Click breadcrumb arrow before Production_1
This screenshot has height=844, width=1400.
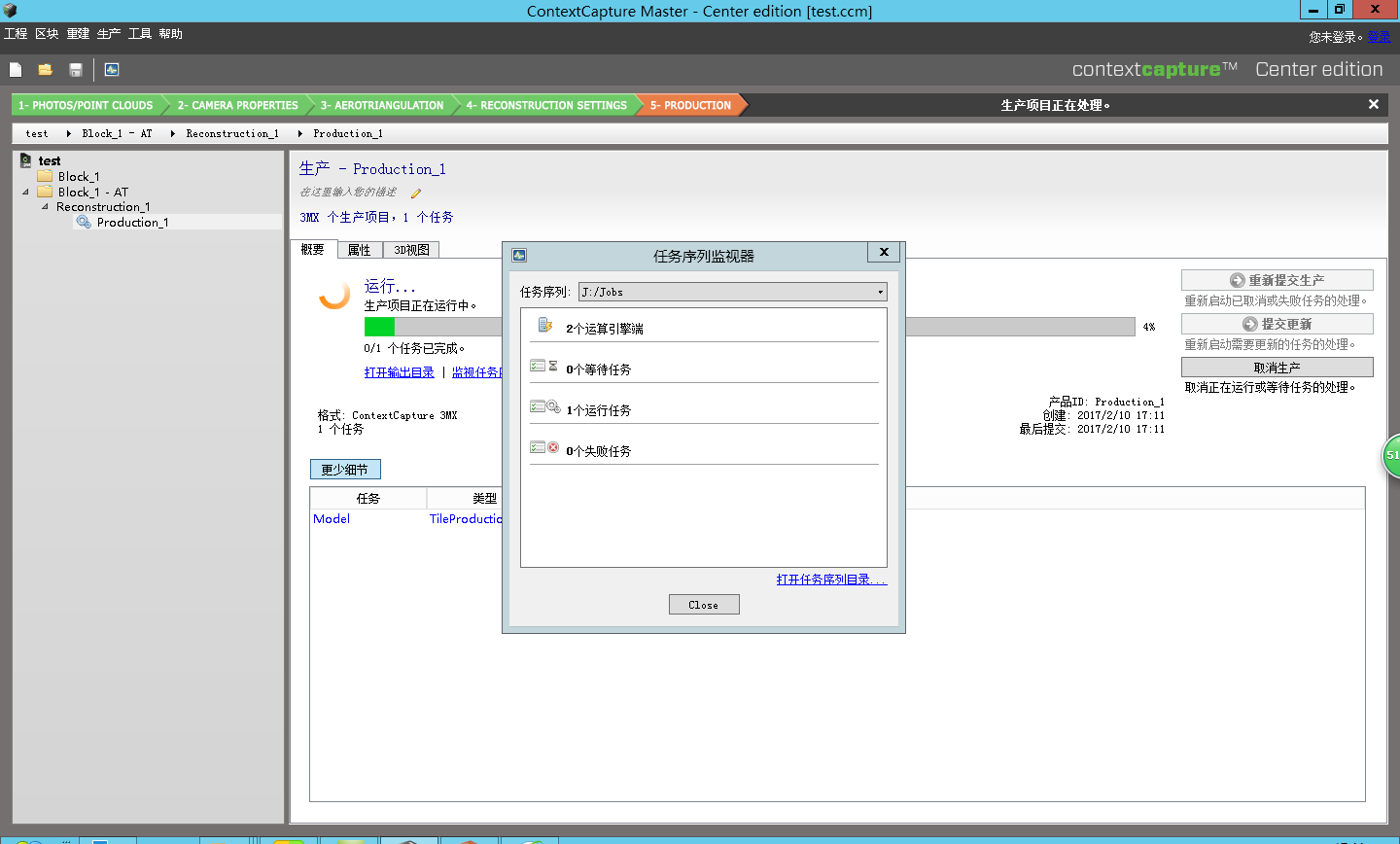[x=299, y=133]
